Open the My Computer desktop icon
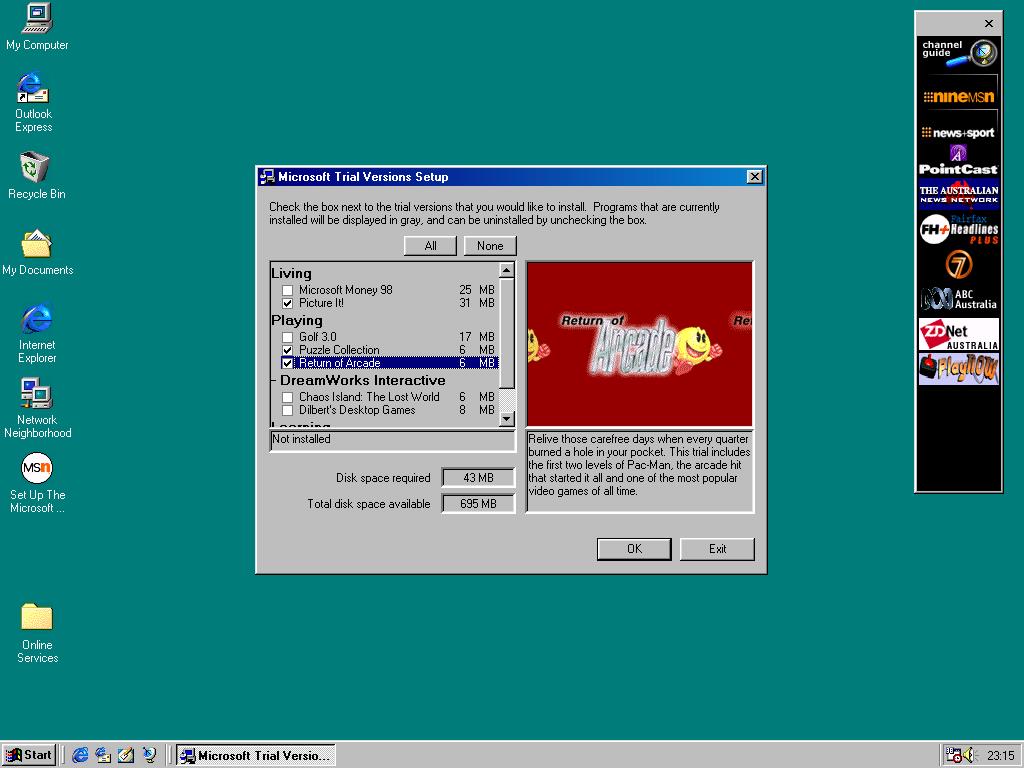This screenshot has height=768, width=1024. tap(37, 27)
